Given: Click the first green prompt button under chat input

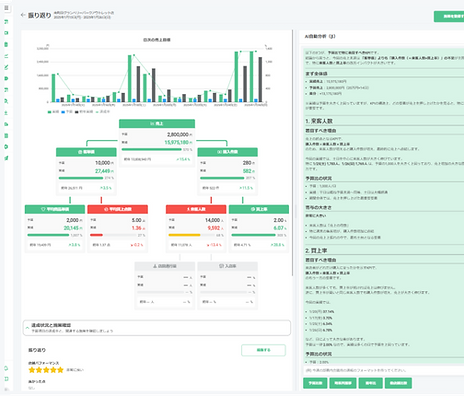Looking at the screenshot, I should pyautogui.click(x=315, y=383).
